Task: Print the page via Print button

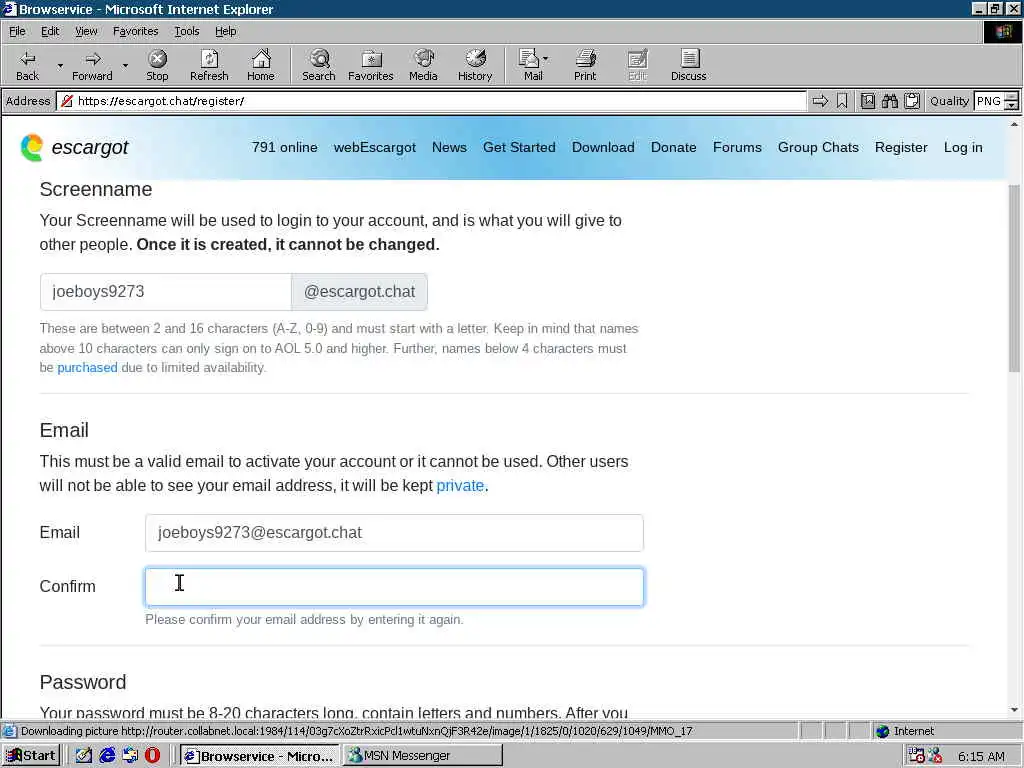Action: coord(585,65)
